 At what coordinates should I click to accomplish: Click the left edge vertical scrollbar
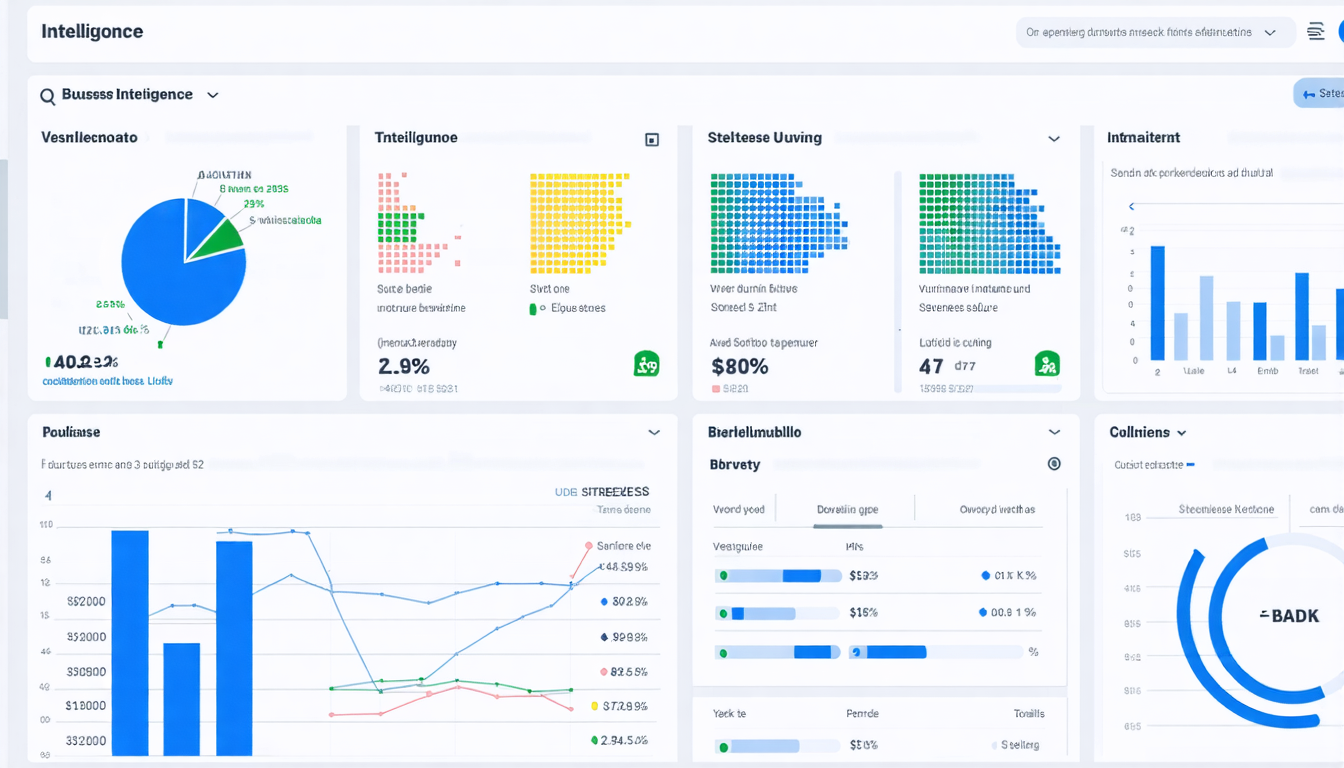click(3, 237)
